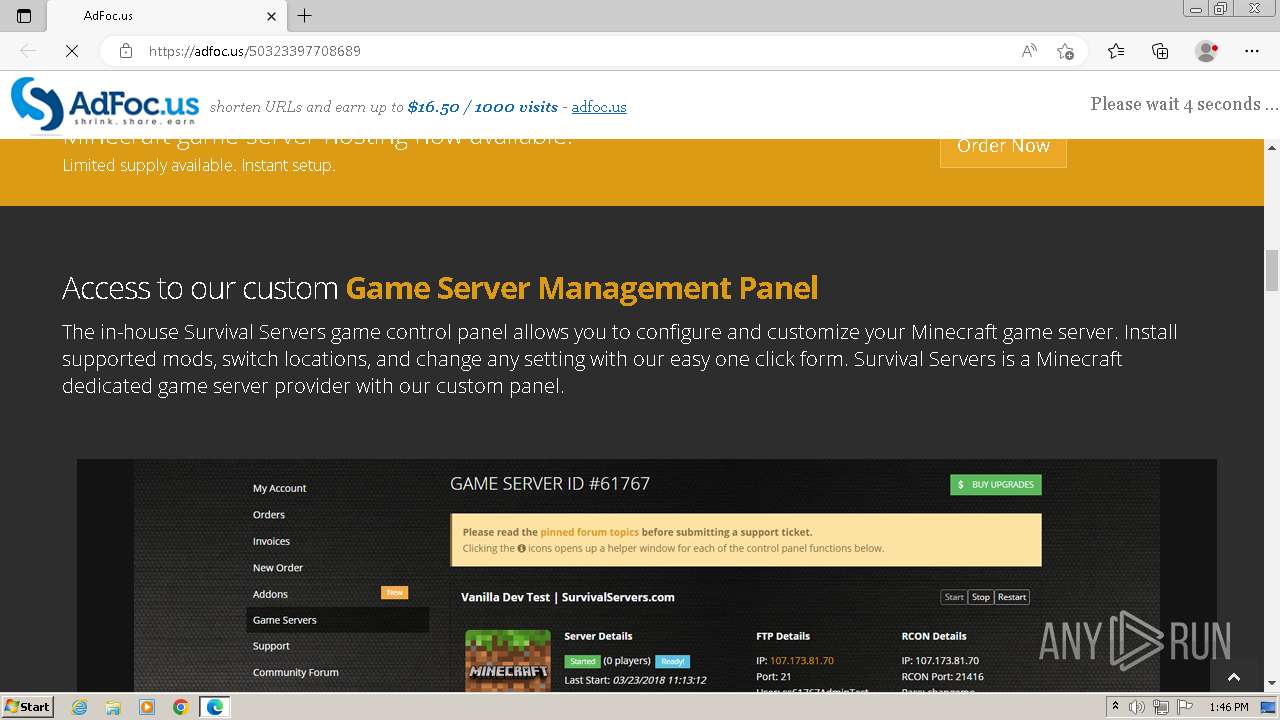
Task: Click the Order Now button
Action: tap(1003, 146)
